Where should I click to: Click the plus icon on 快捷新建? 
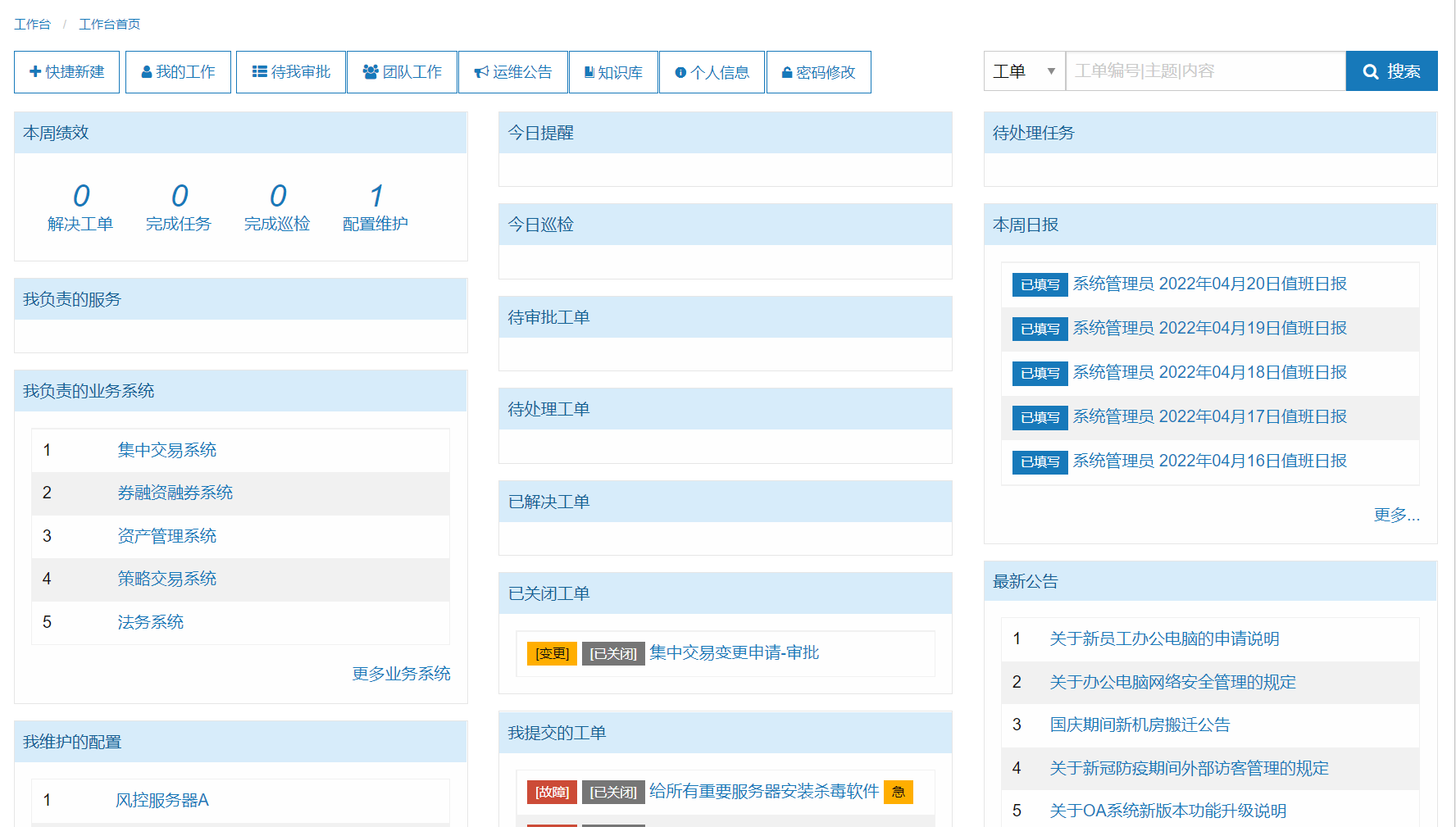click(x=35, y=72)
